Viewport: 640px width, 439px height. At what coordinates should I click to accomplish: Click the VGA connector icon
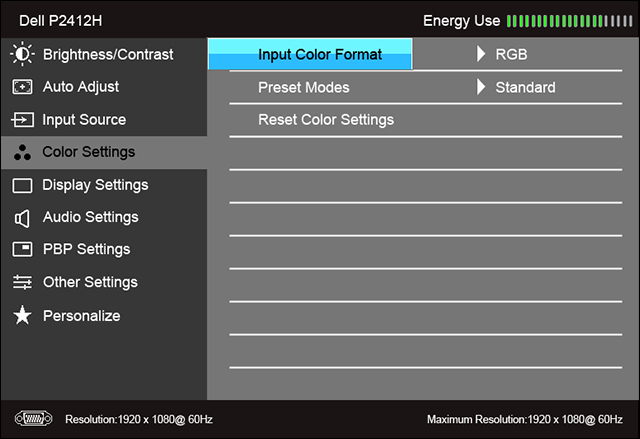click(32, 417)
